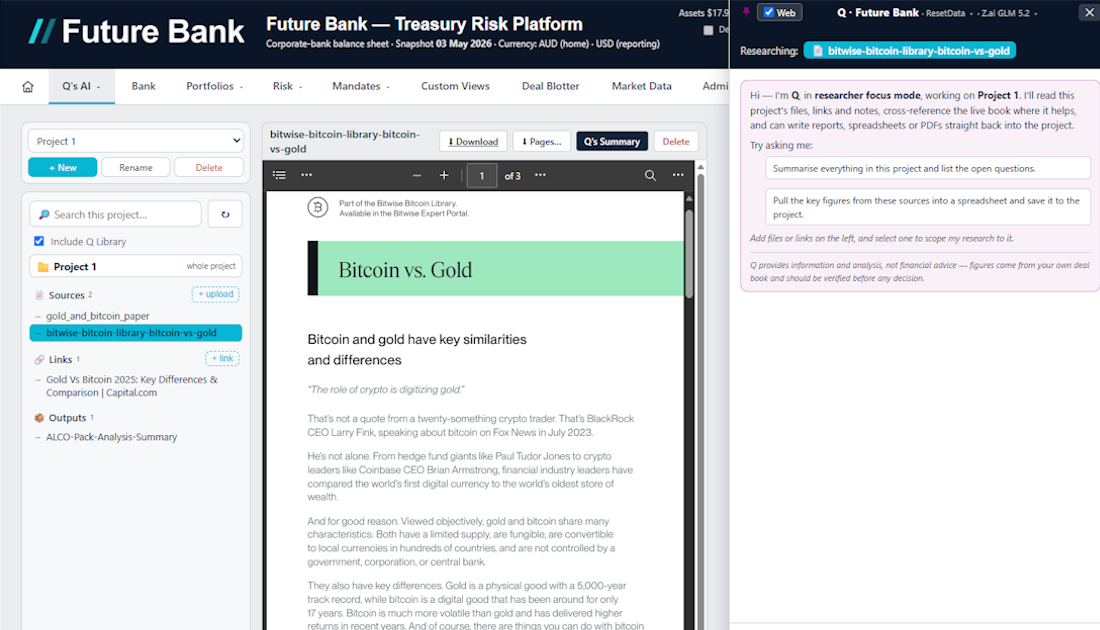This screenshot has height=630, width=1100.
Task: Open the Market Data tab
Action: pyautogui.click(x=641, y=86)
